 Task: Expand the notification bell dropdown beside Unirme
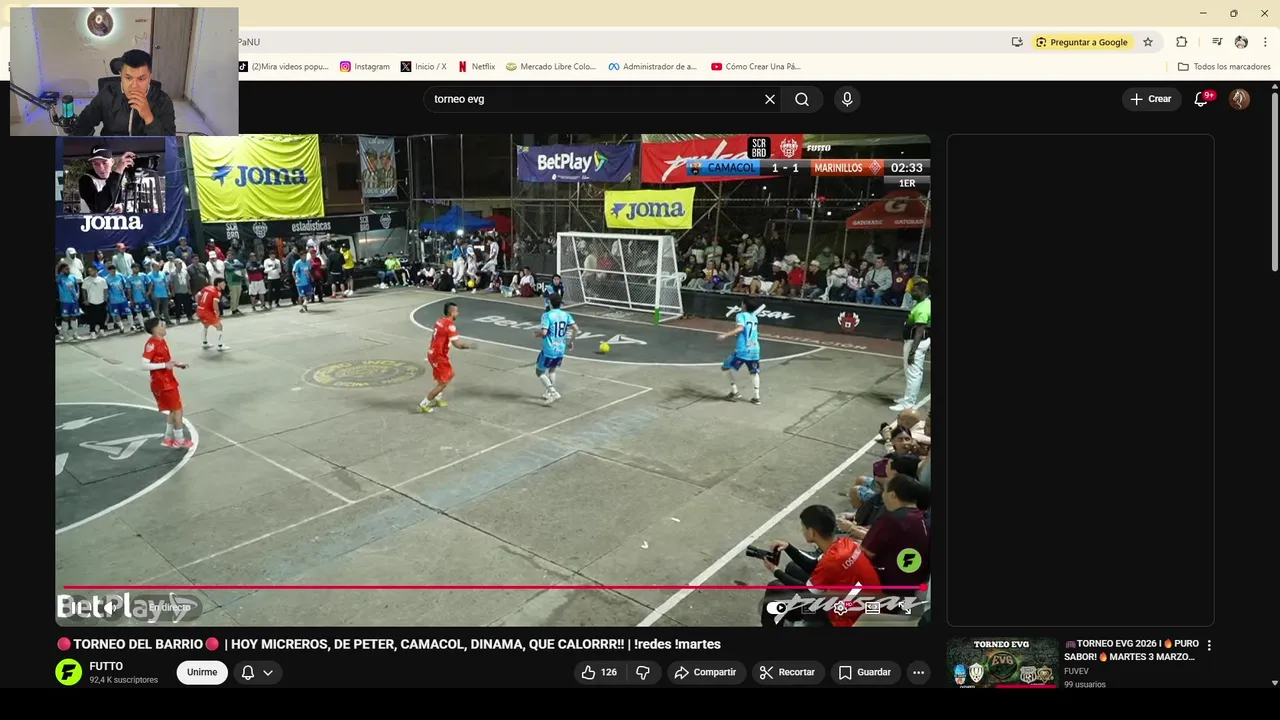pos(257,672)
